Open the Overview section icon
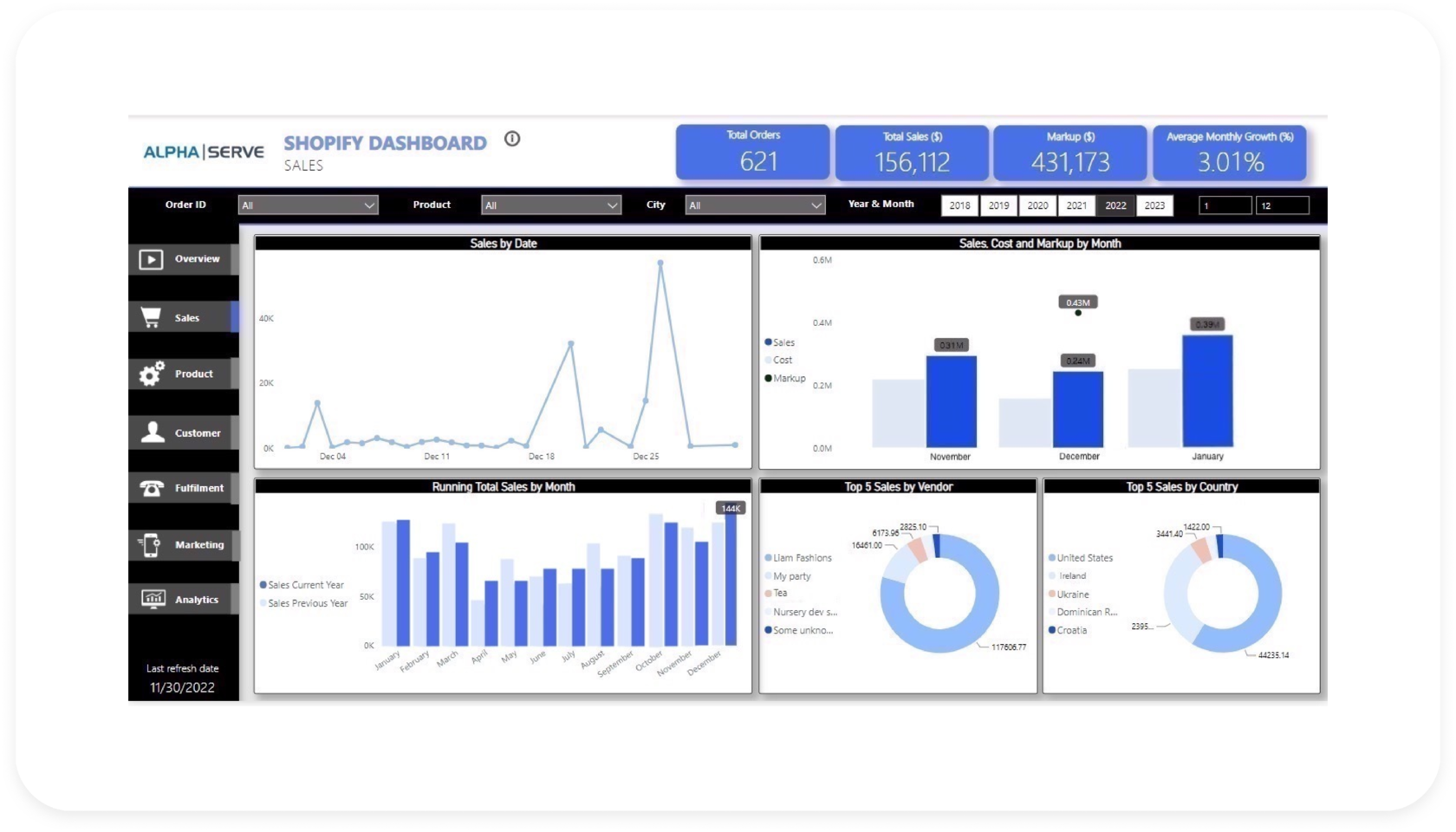Screen dimensions: 1456x832 (x=150, y=257)
